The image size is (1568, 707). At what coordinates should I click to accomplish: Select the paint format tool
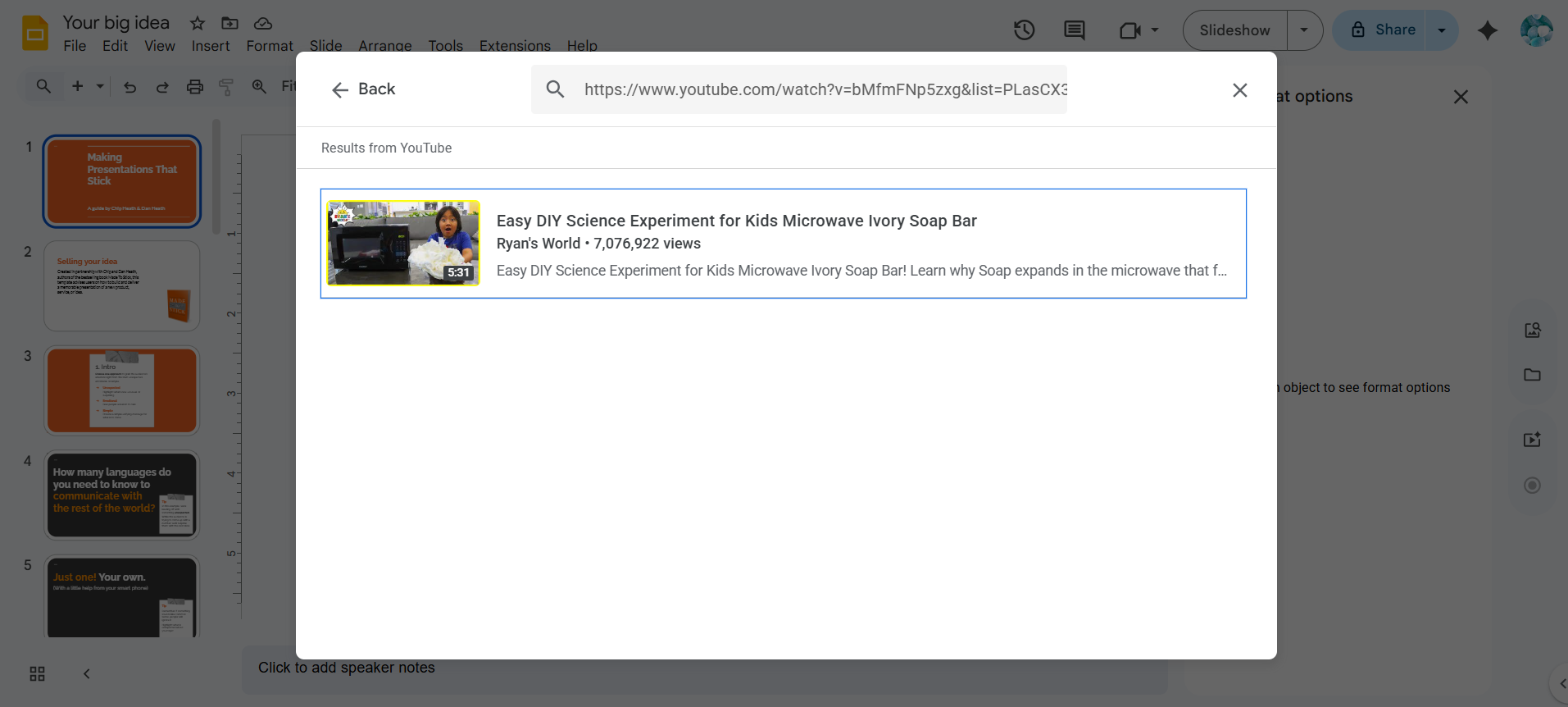pyautogui.click(x=226, y=86)
